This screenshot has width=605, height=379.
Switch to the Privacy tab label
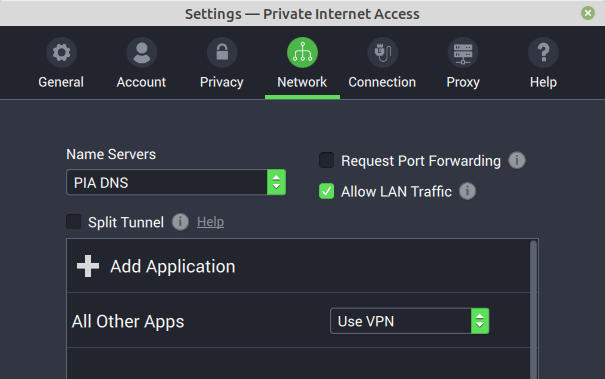(x=222, y=82)
